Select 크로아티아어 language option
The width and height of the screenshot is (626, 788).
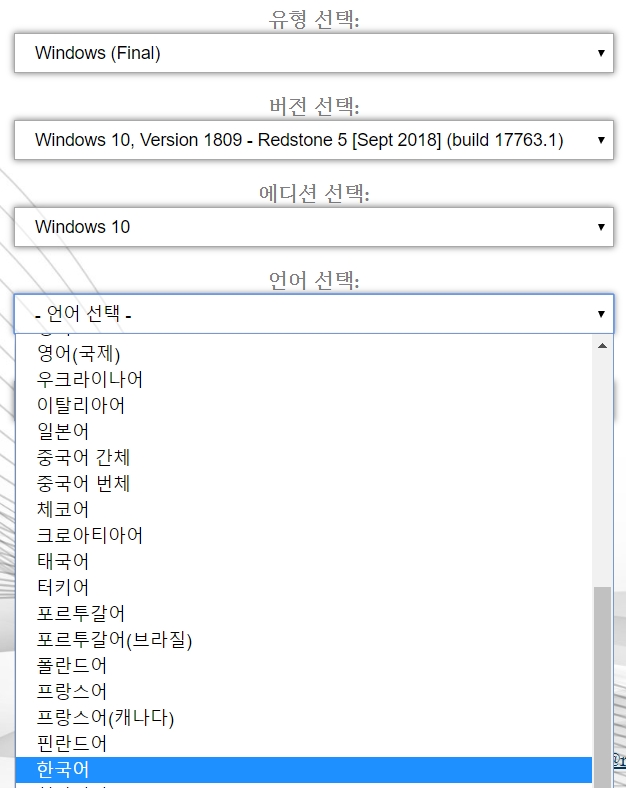coord(303,536)
